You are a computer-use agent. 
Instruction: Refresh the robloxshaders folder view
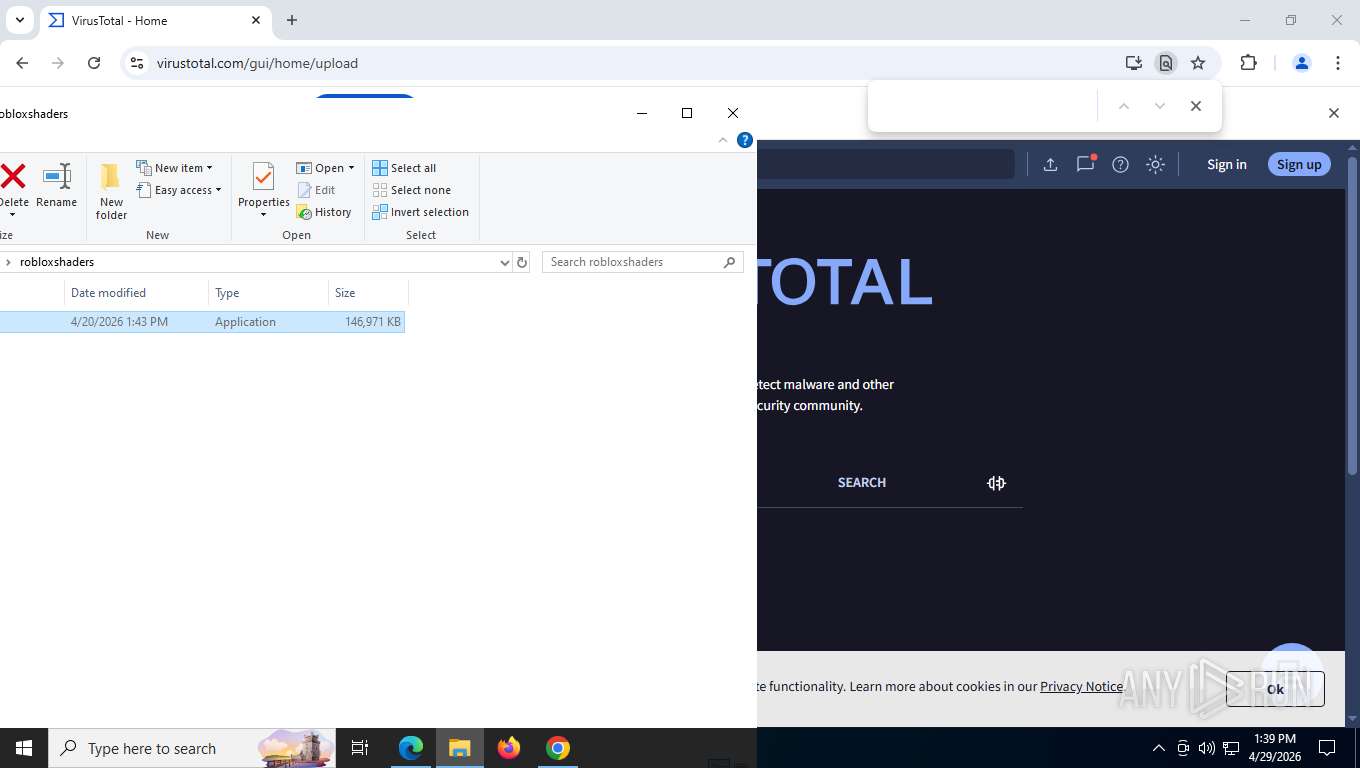(521, 262)
